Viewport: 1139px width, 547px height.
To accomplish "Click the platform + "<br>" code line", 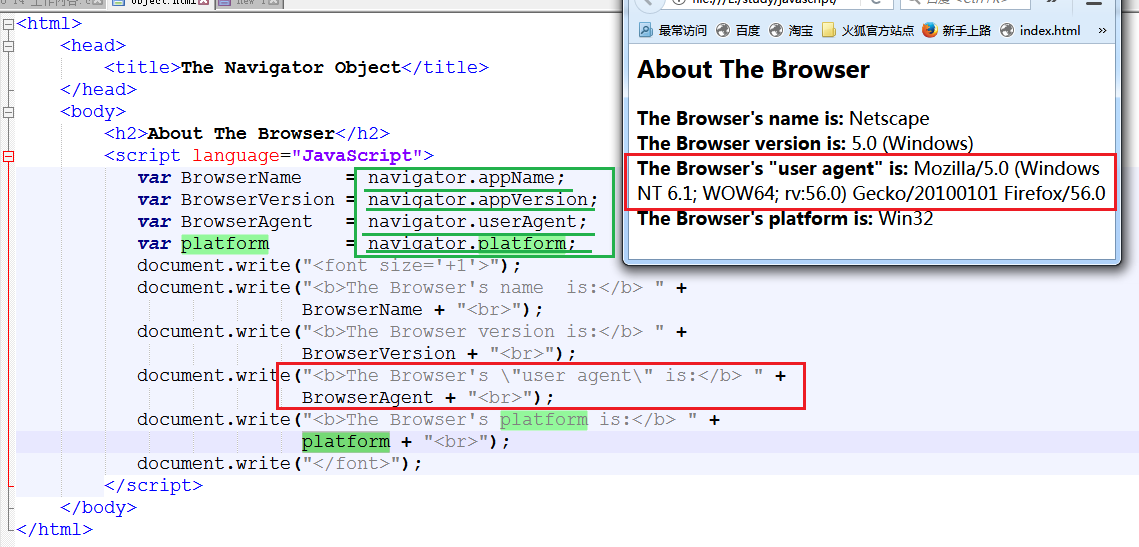I will [406, 441].
